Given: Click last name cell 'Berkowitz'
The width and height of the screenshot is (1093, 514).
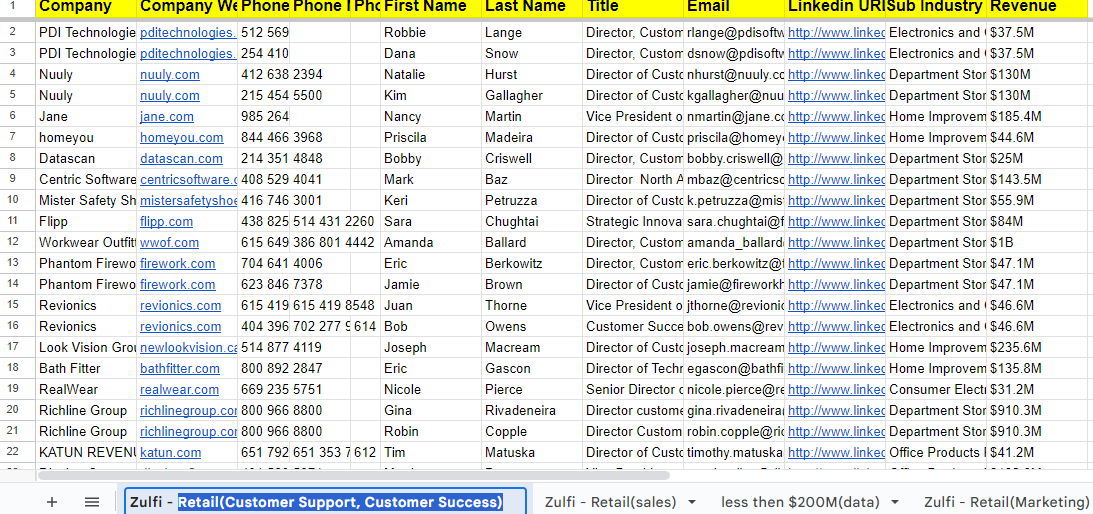Looking at the screenshot, I should 532,263.
